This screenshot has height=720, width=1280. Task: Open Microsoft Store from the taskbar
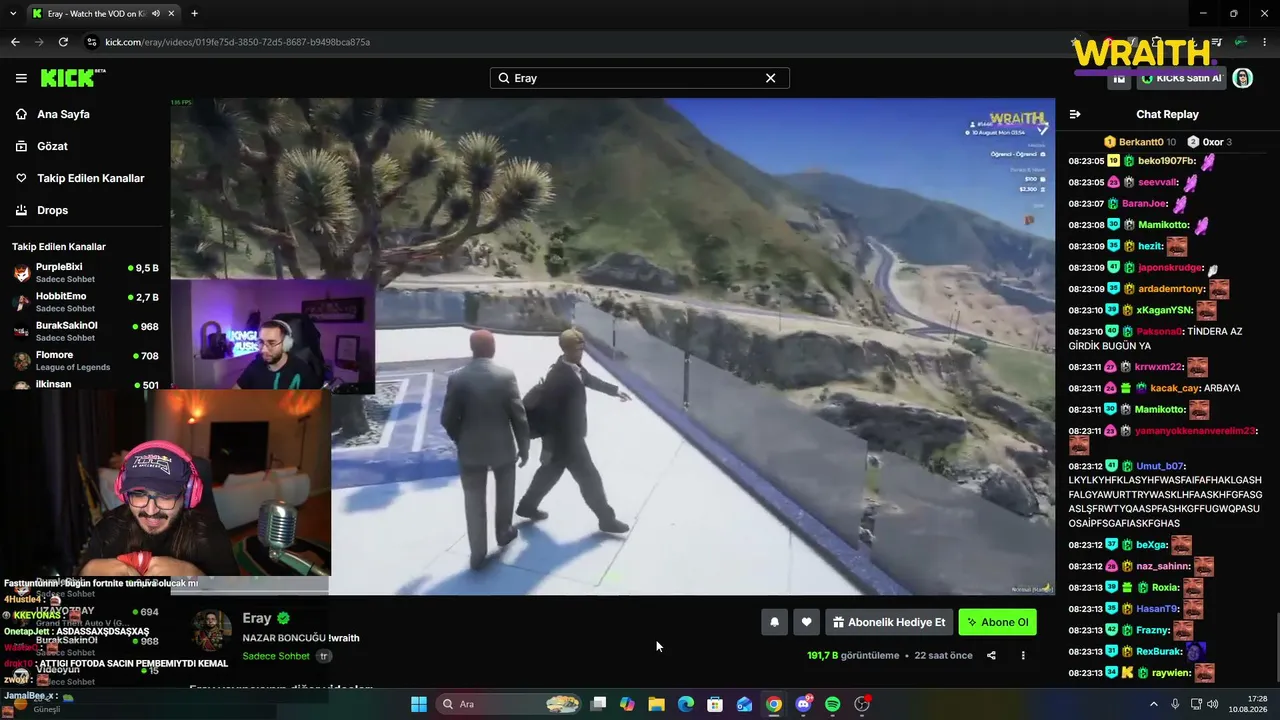point(714,704)
